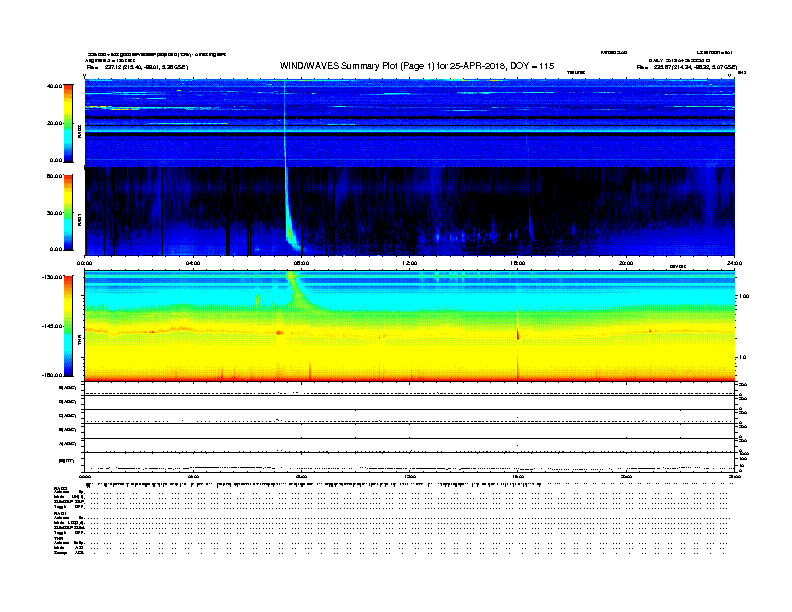Click the TNR heading in the bottom status table

[58, 539]
